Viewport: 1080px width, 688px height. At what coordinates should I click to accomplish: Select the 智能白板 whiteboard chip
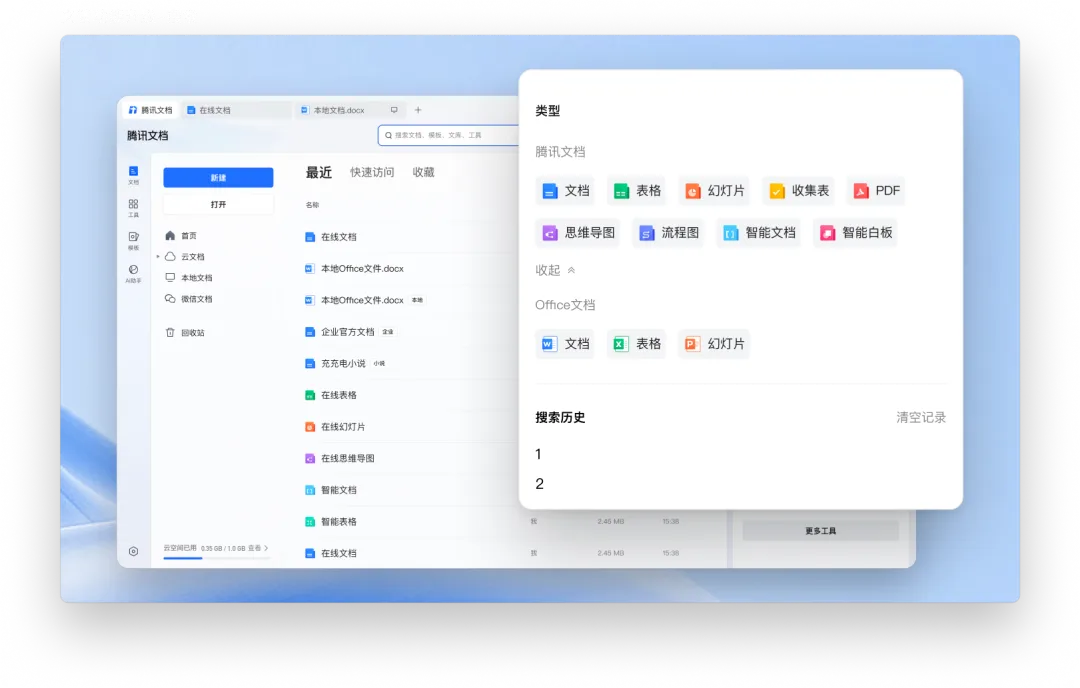pyautogui.click(x=855, y=233)
